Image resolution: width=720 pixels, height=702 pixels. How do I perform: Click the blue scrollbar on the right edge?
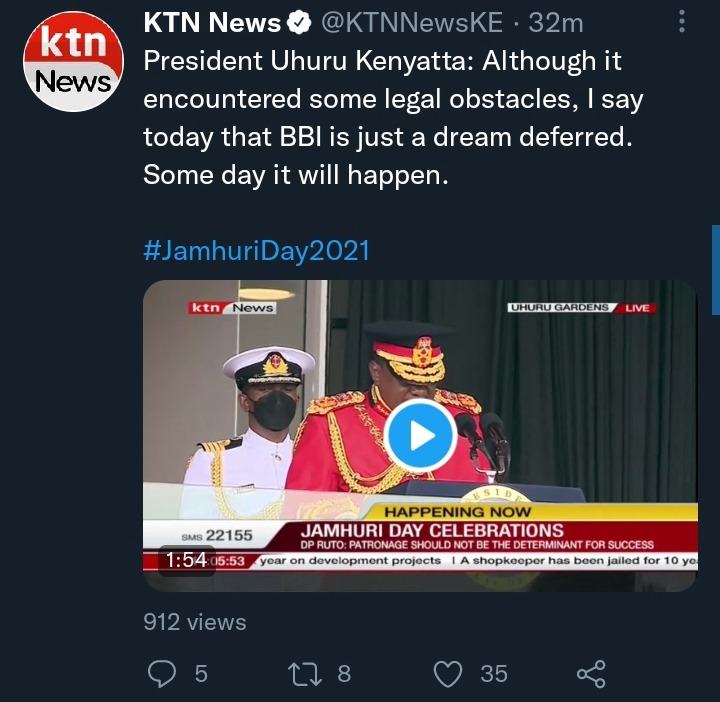716,270
